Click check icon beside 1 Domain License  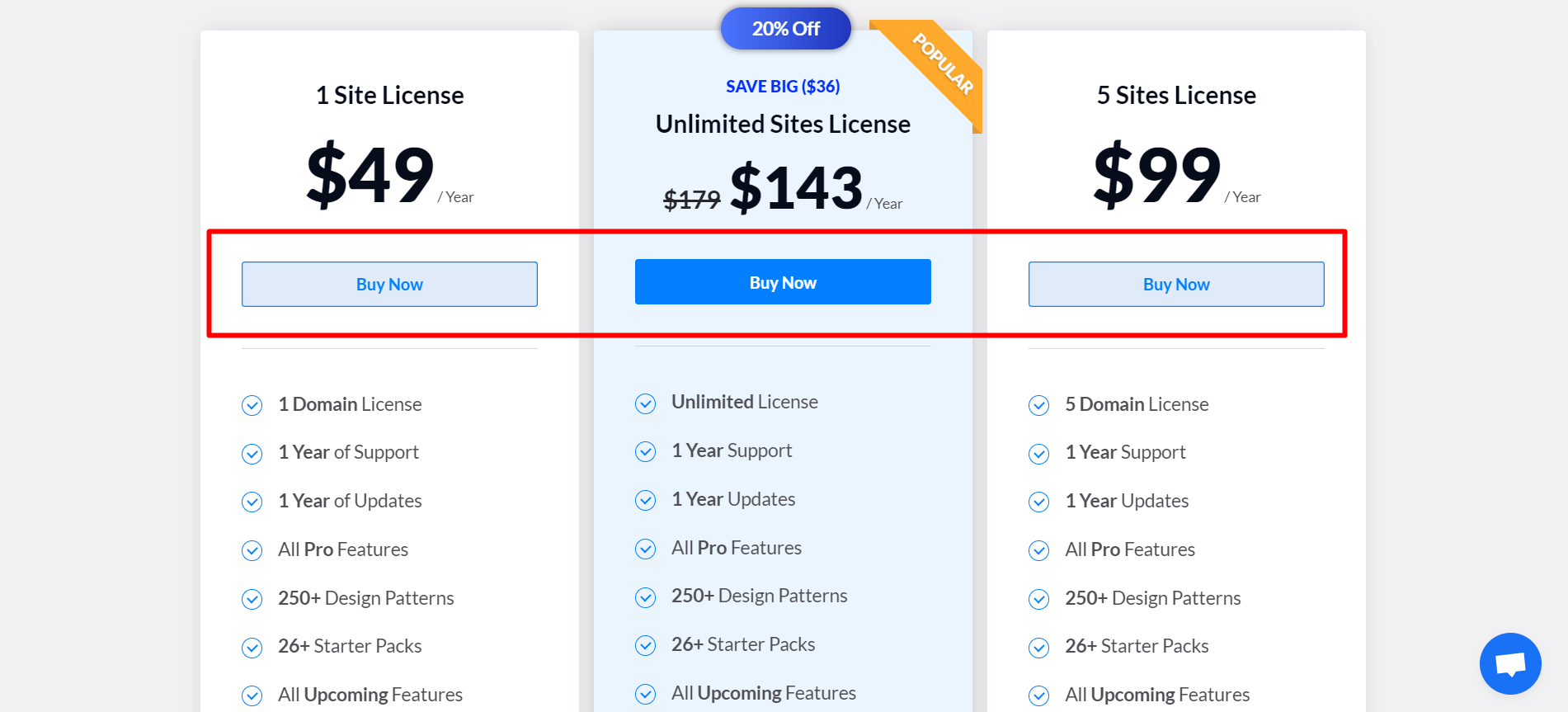252,405
